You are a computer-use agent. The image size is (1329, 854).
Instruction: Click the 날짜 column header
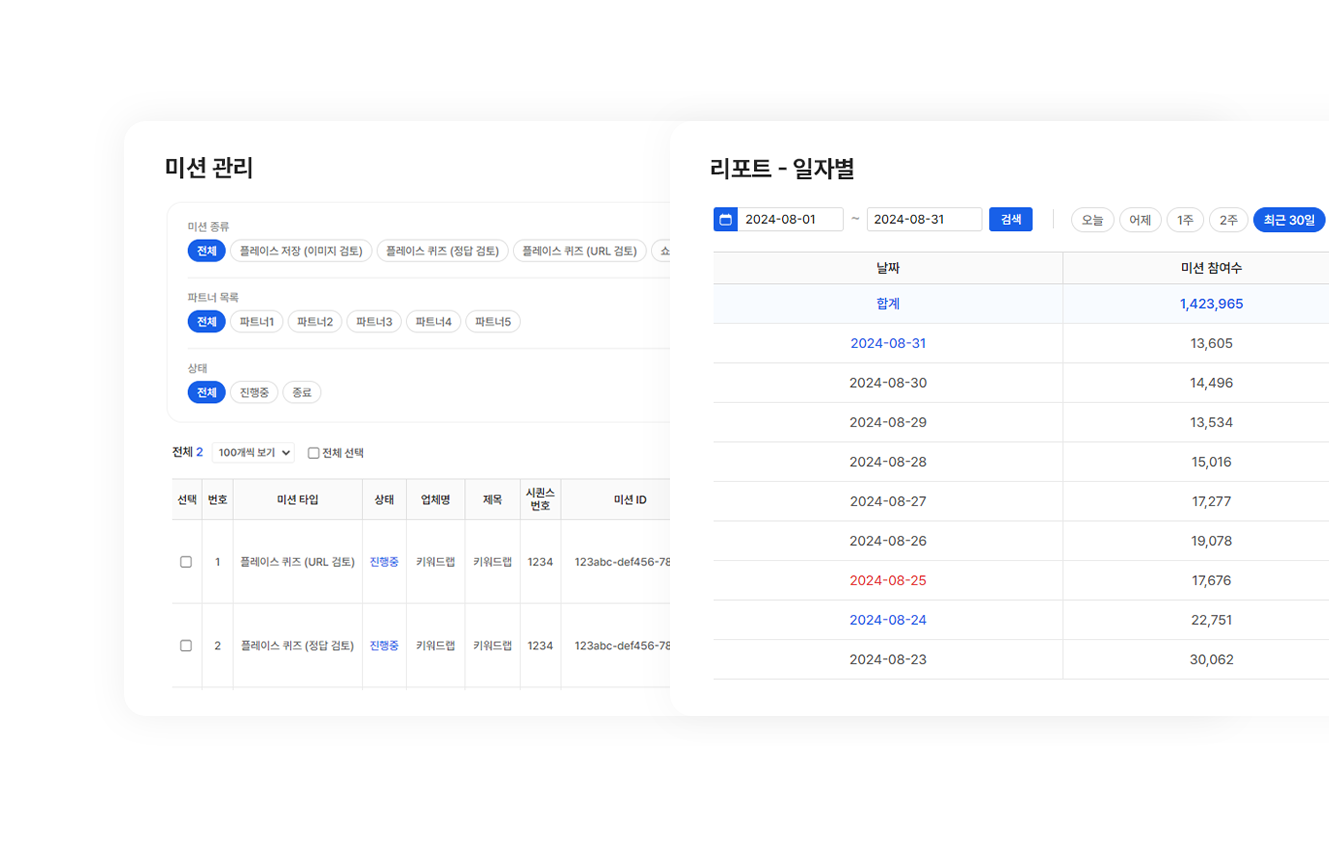888,268
